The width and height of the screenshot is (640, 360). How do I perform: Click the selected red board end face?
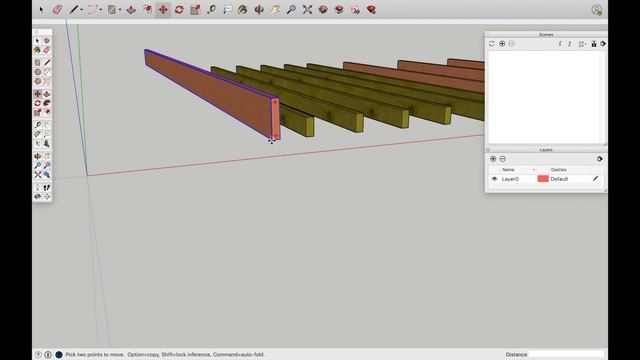click(x=276, y=118)
